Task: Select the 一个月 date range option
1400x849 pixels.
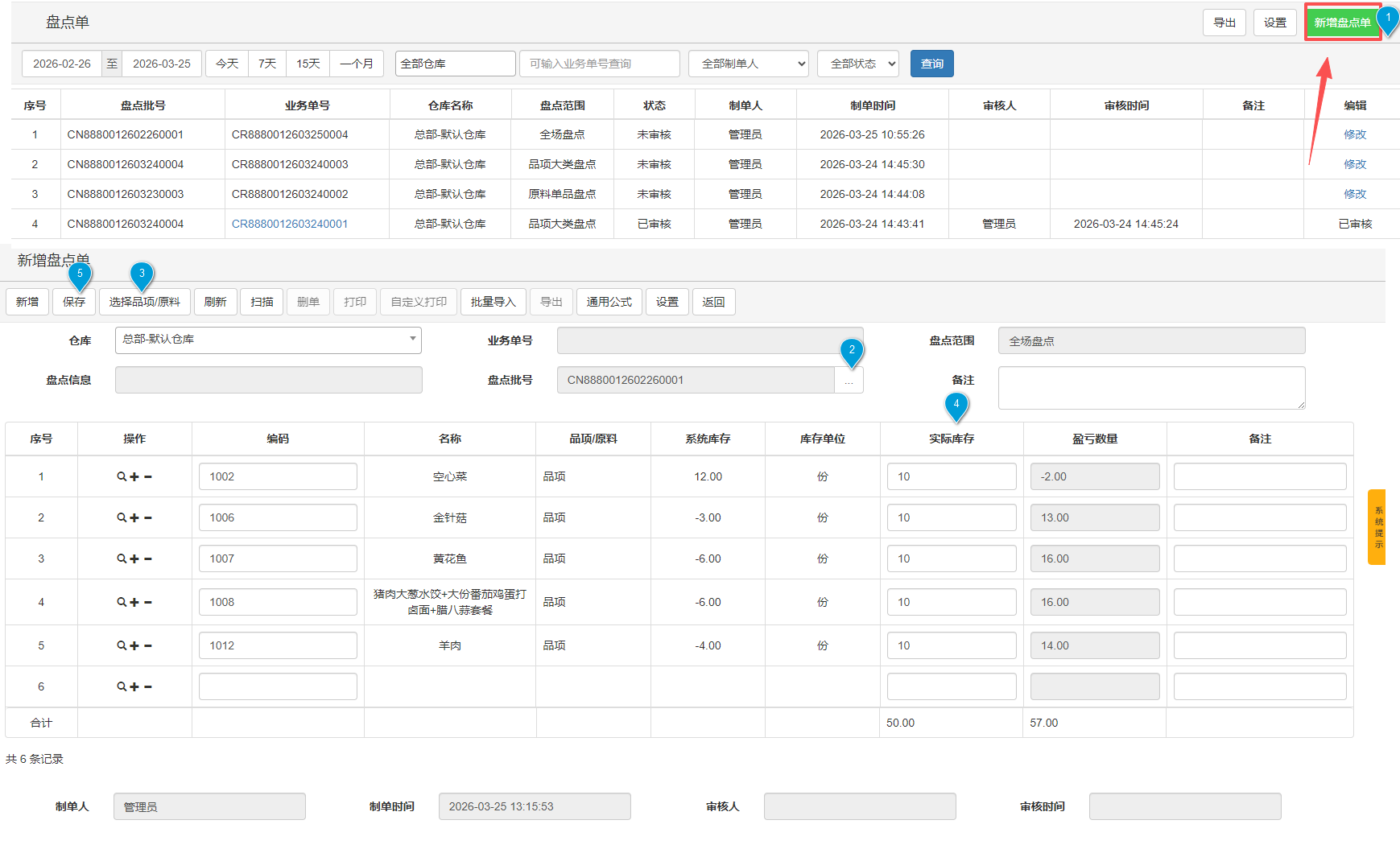Action: [357, 64]
